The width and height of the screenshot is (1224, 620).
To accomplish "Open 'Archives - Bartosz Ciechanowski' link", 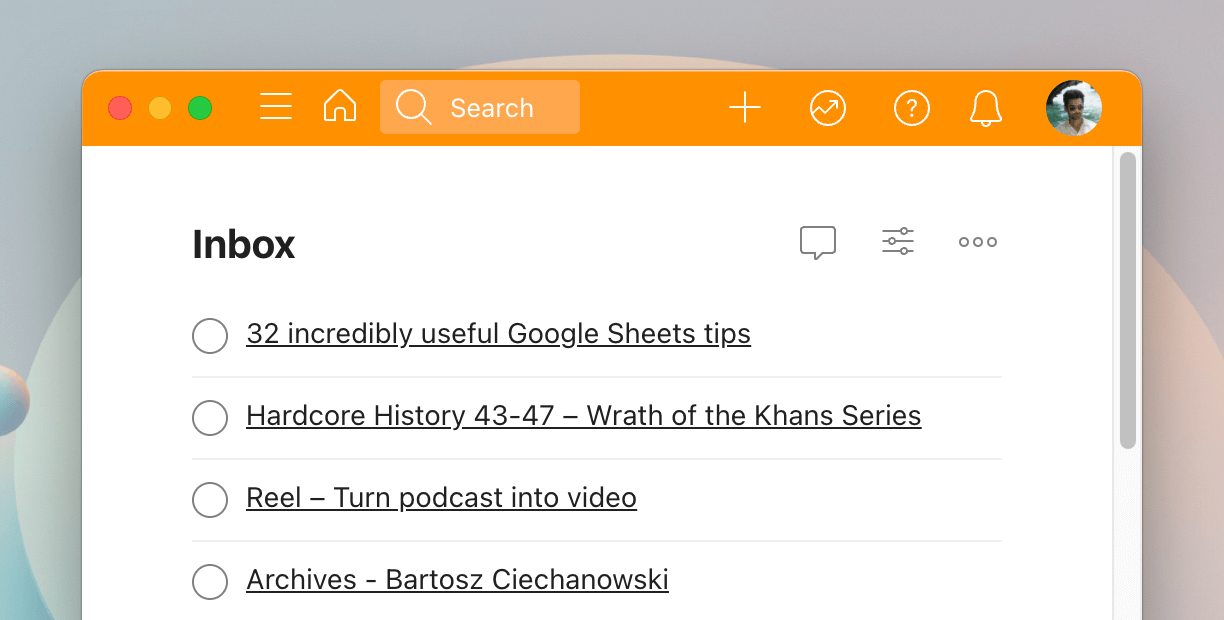I will 457,580.
